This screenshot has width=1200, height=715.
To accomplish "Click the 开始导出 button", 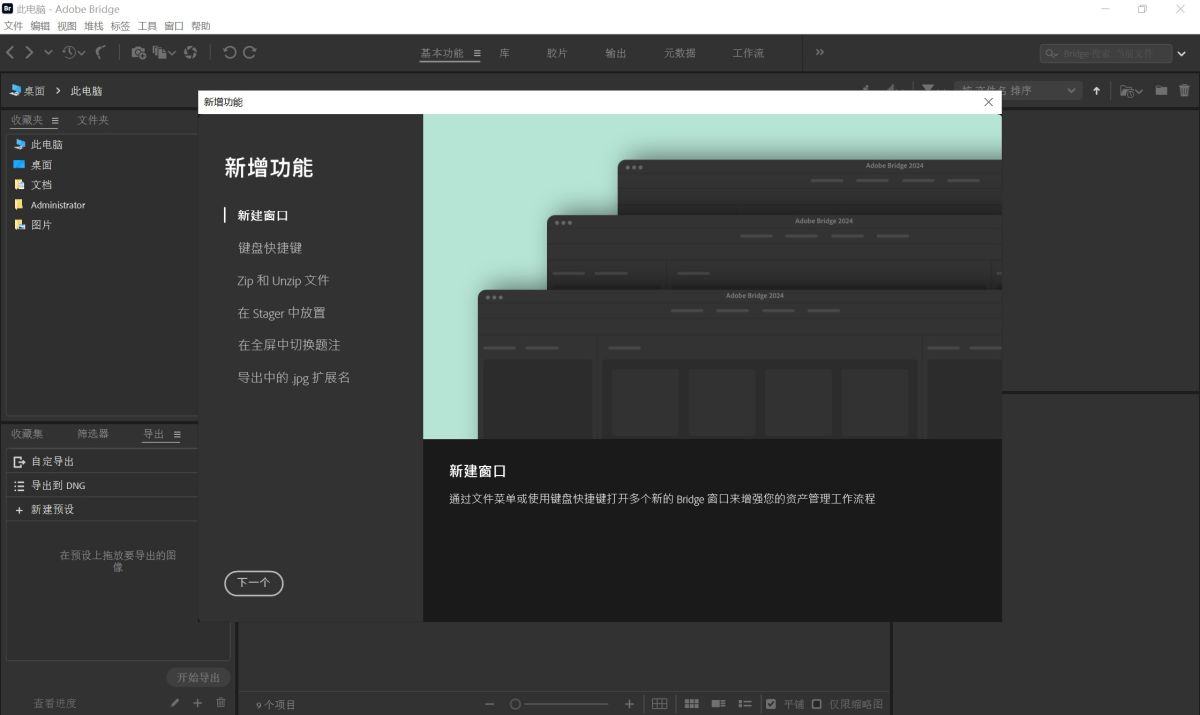I will click(198, 677).
